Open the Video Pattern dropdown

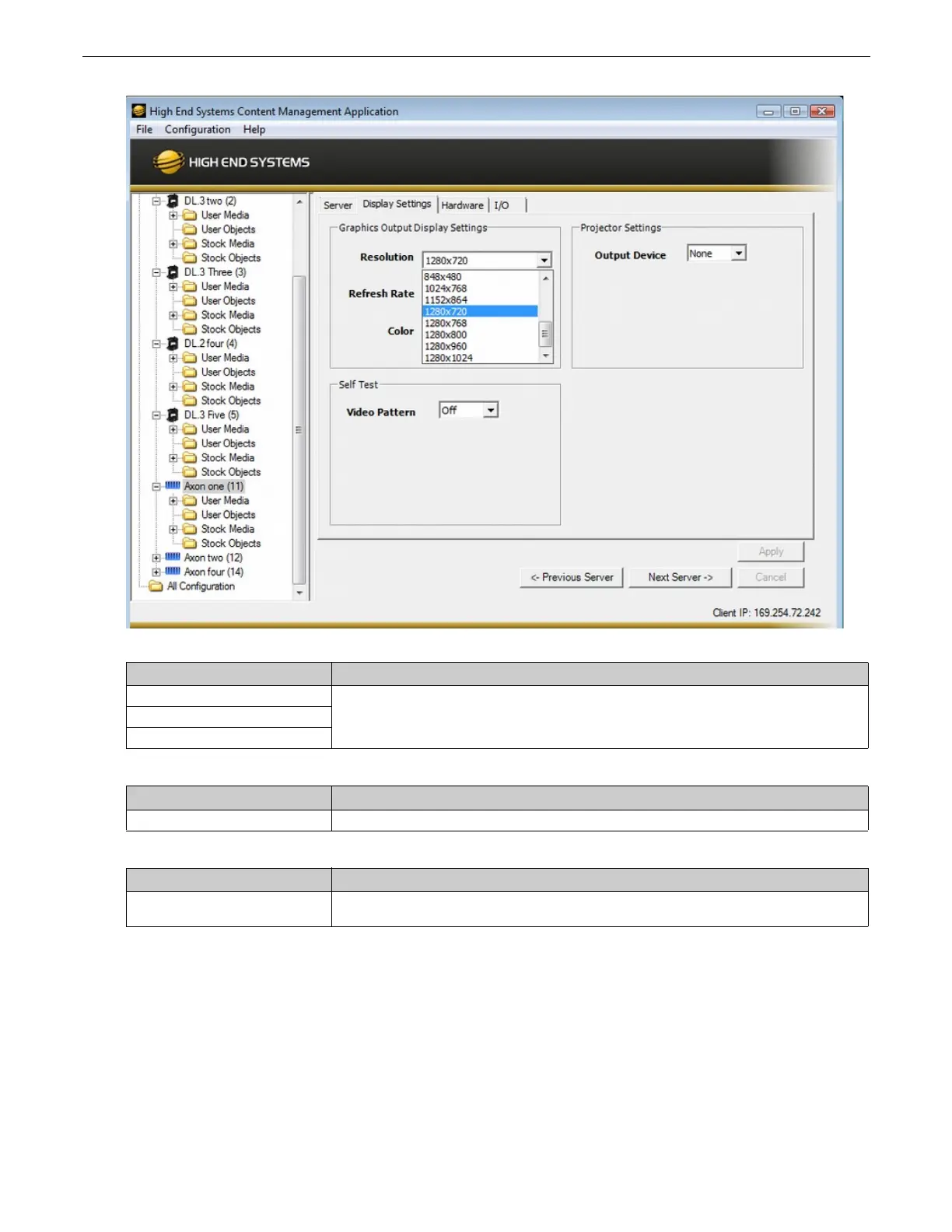click(x=491, y=410)
